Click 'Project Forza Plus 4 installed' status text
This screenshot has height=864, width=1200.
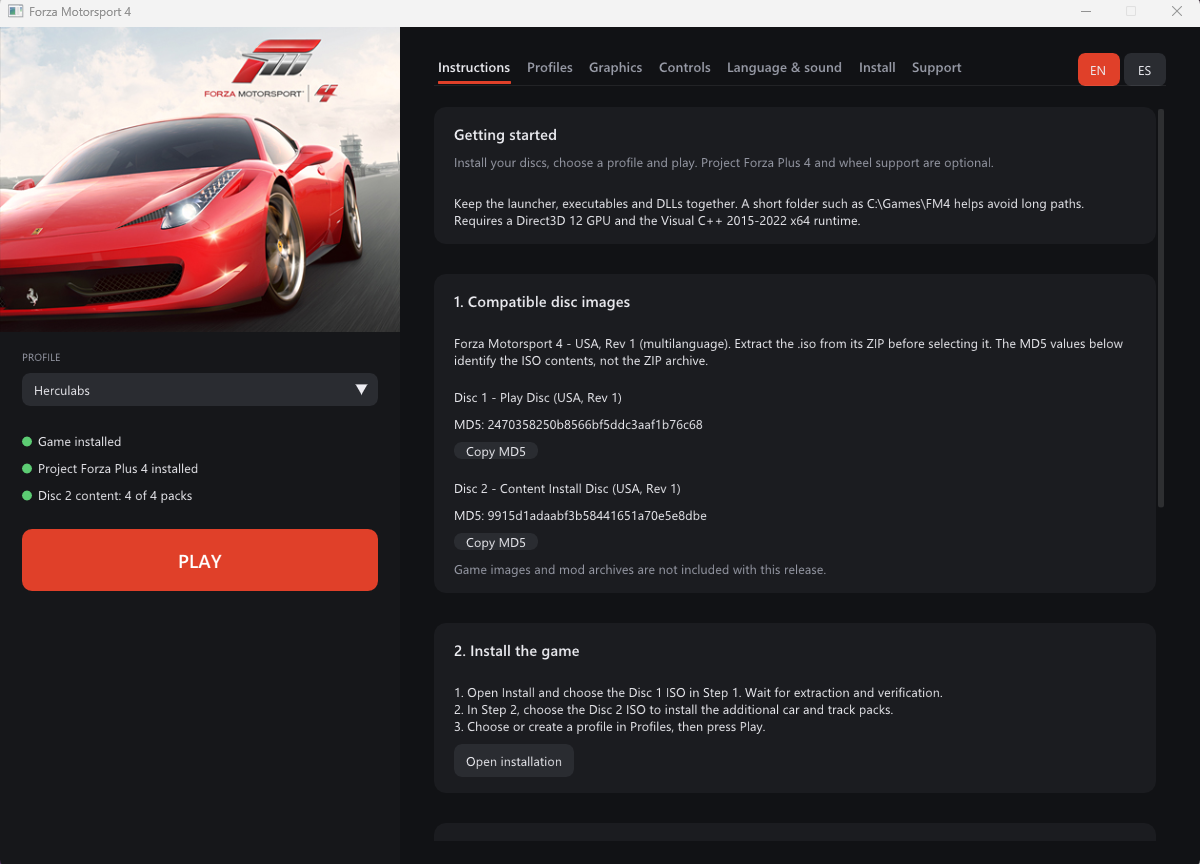coord(118,468)
